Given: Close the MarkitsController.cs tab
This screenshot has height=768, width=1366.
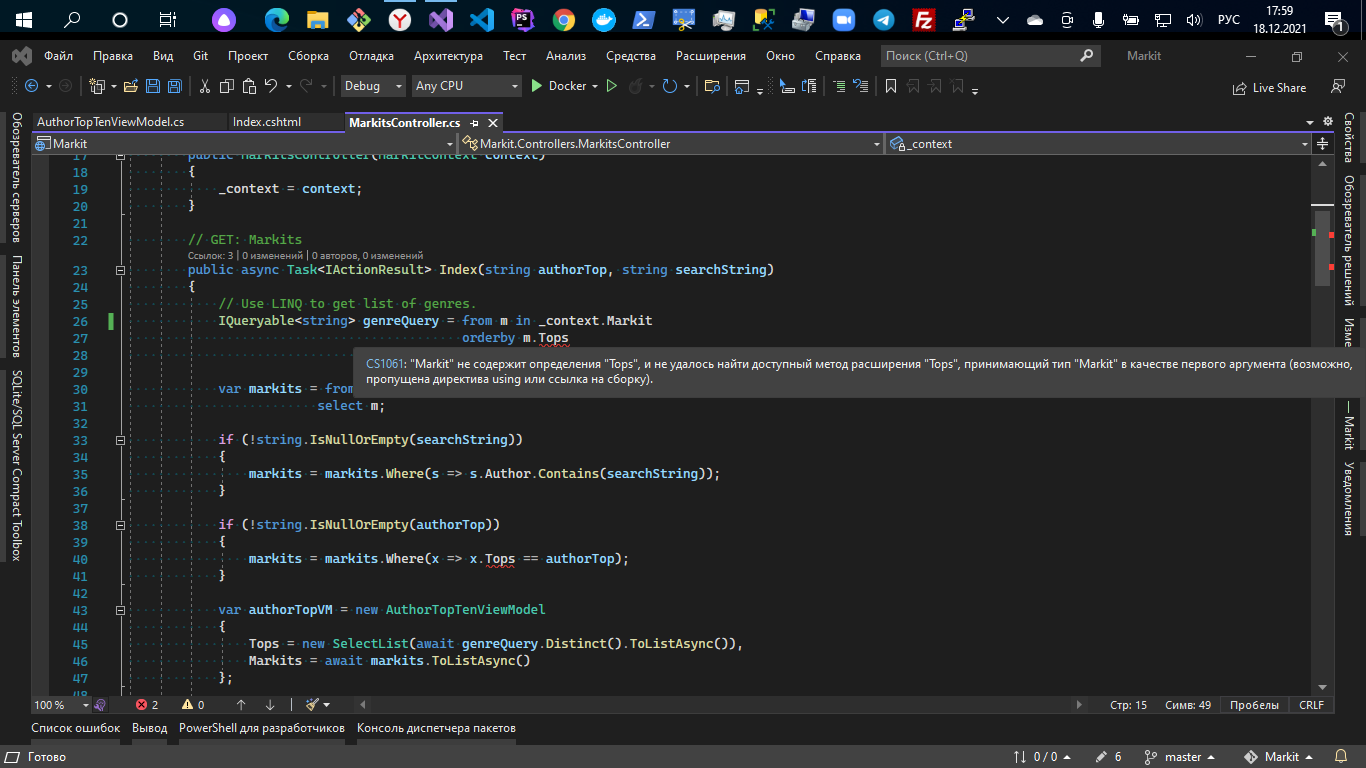Looking at the screenshot, I should coord(492,123).
